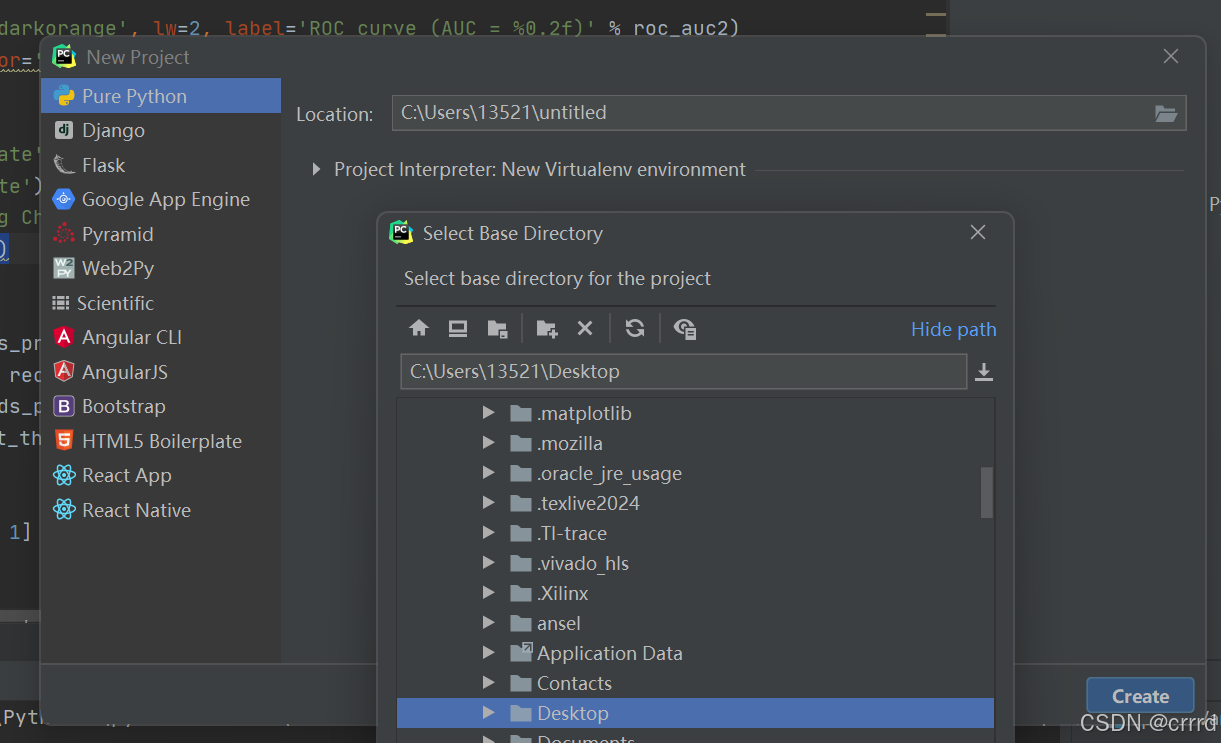The height and width of the screenshot is (743, 1221).
Task: Click the Project directory toolbar icon
Action: [x=497, y=328]
